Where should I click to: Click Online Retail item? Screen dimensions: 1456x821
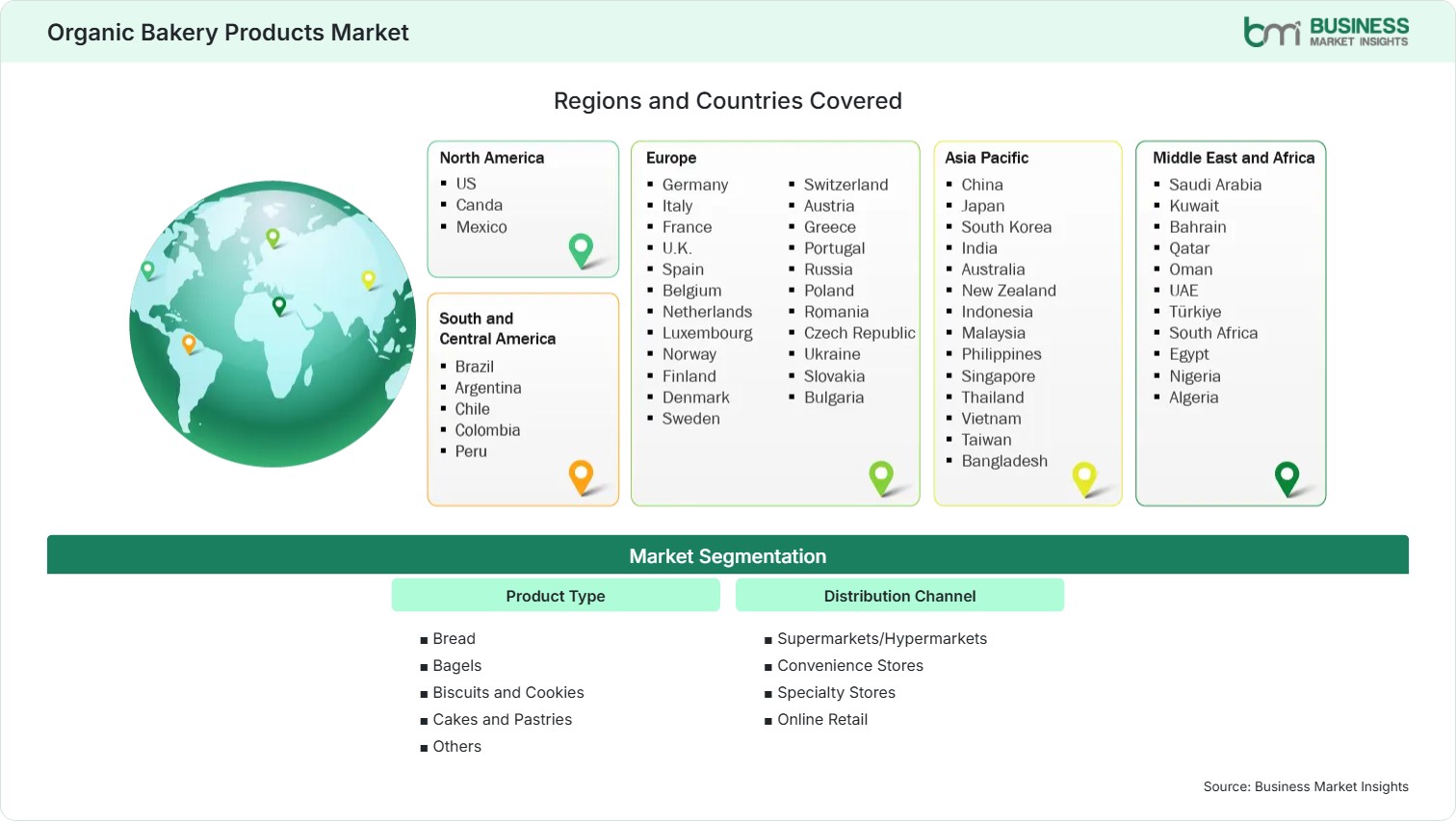(822, 720)
